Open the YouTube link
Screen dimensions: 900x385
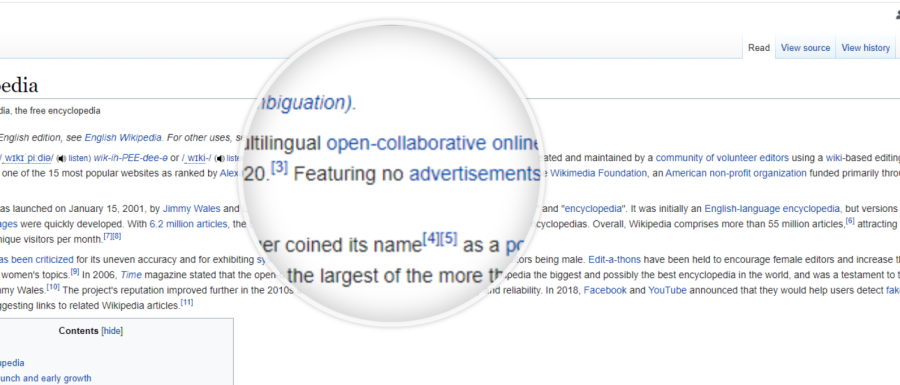(668, 290)
